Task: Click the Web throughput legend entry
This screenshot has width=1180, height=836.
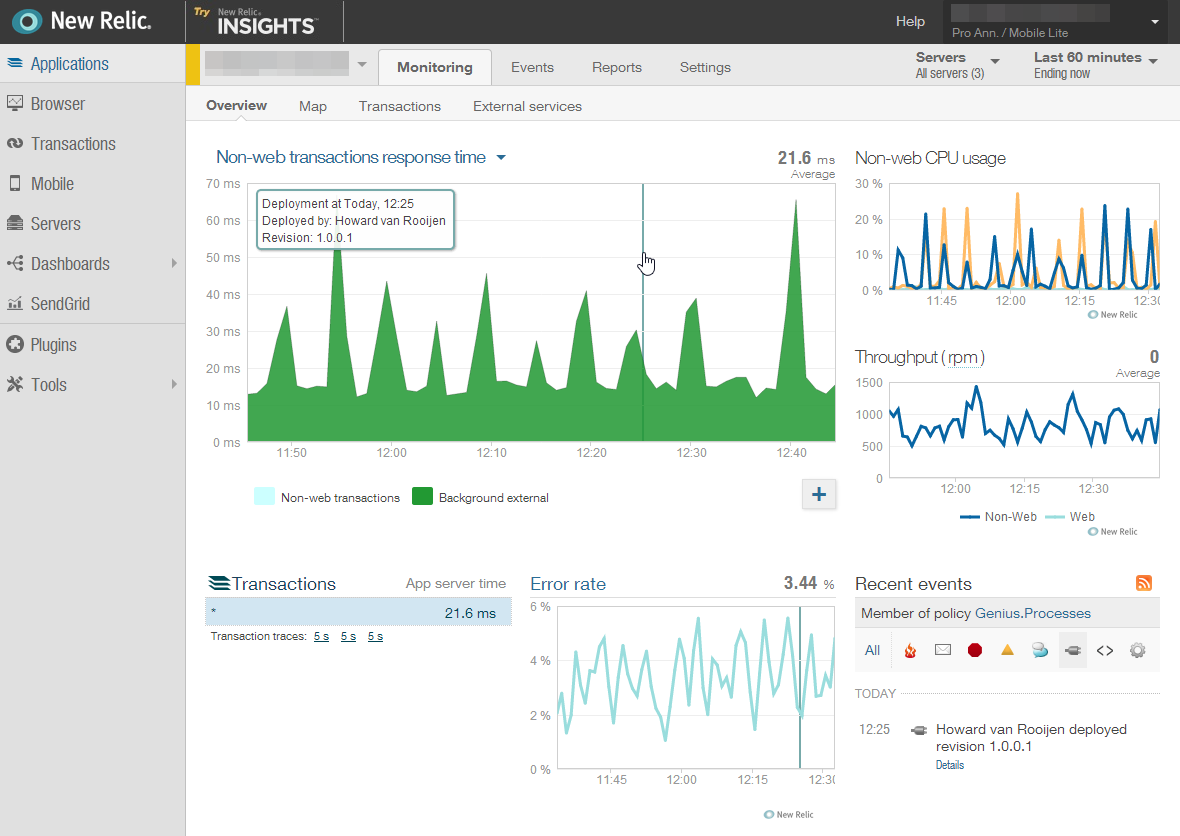Action: (x=1071, y=517)
